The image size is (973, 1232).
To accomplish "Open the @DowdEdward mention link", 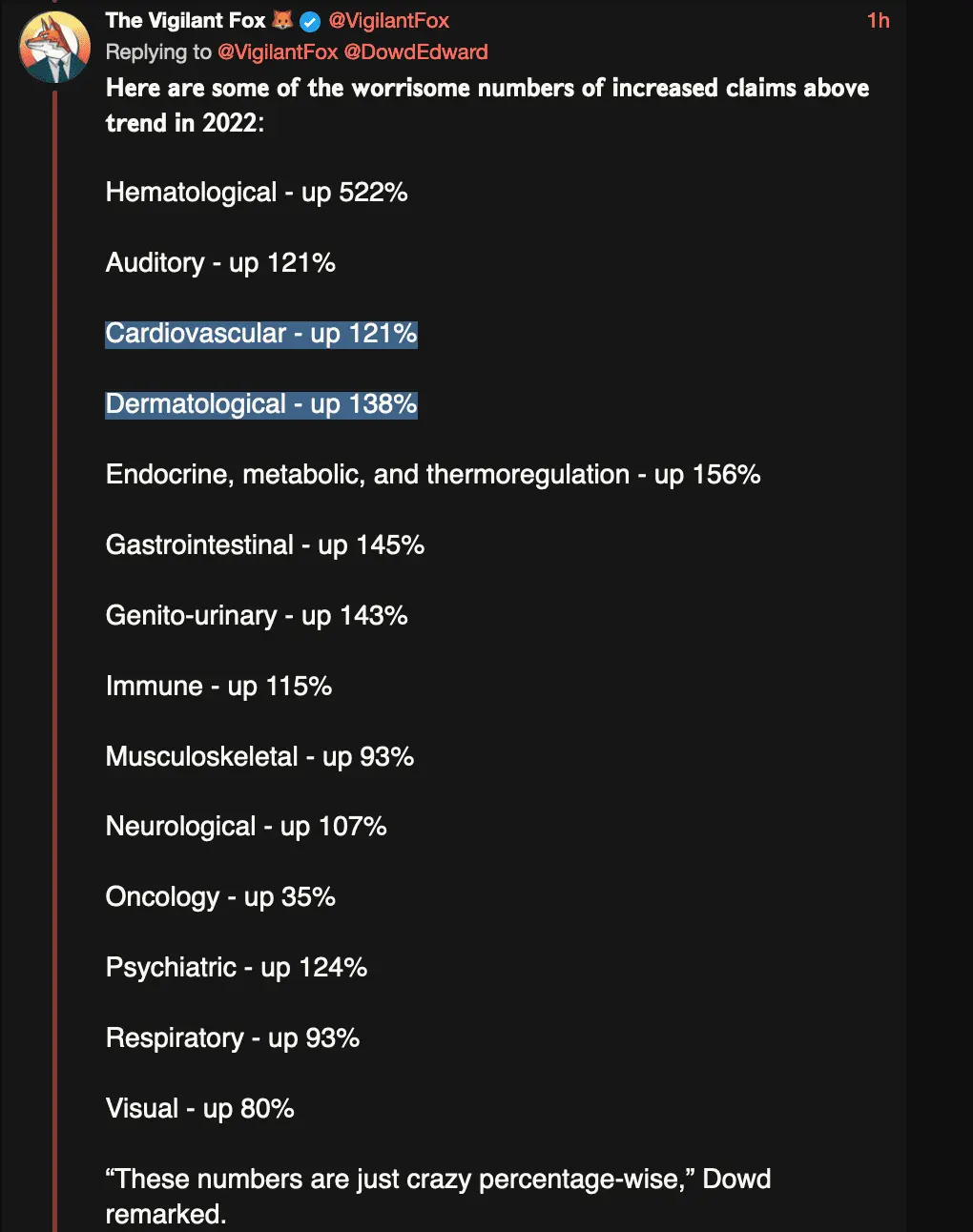I will (x=416, y=52).
